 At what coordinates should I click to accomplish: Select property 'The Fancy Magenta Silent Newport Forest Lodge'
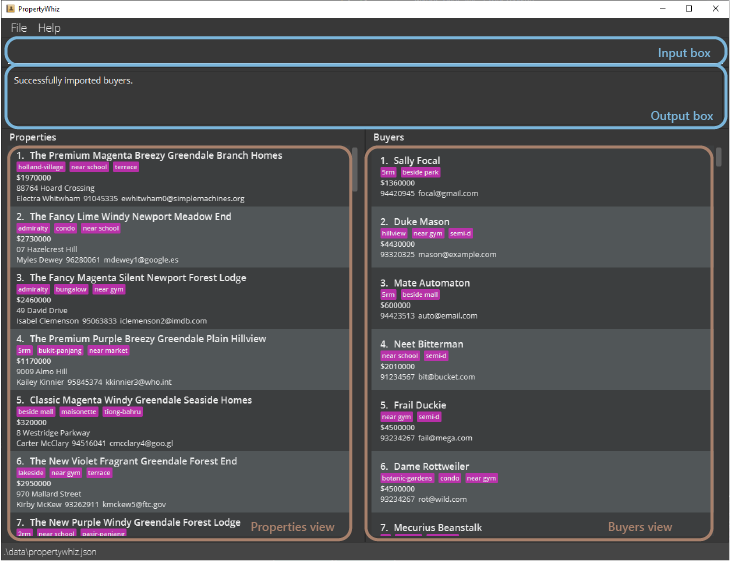click(x=179, y=298)
